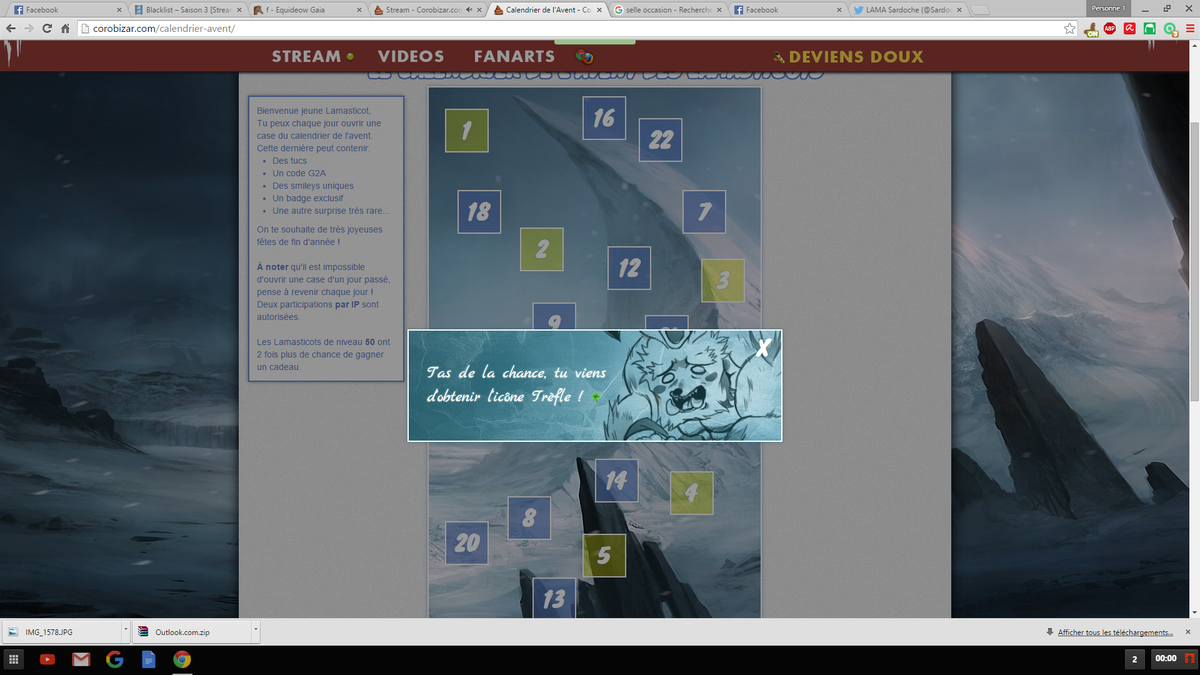This screenshot has width=1200, height=675.
Task: Click the browser back arrow
Action: point(11,28)
